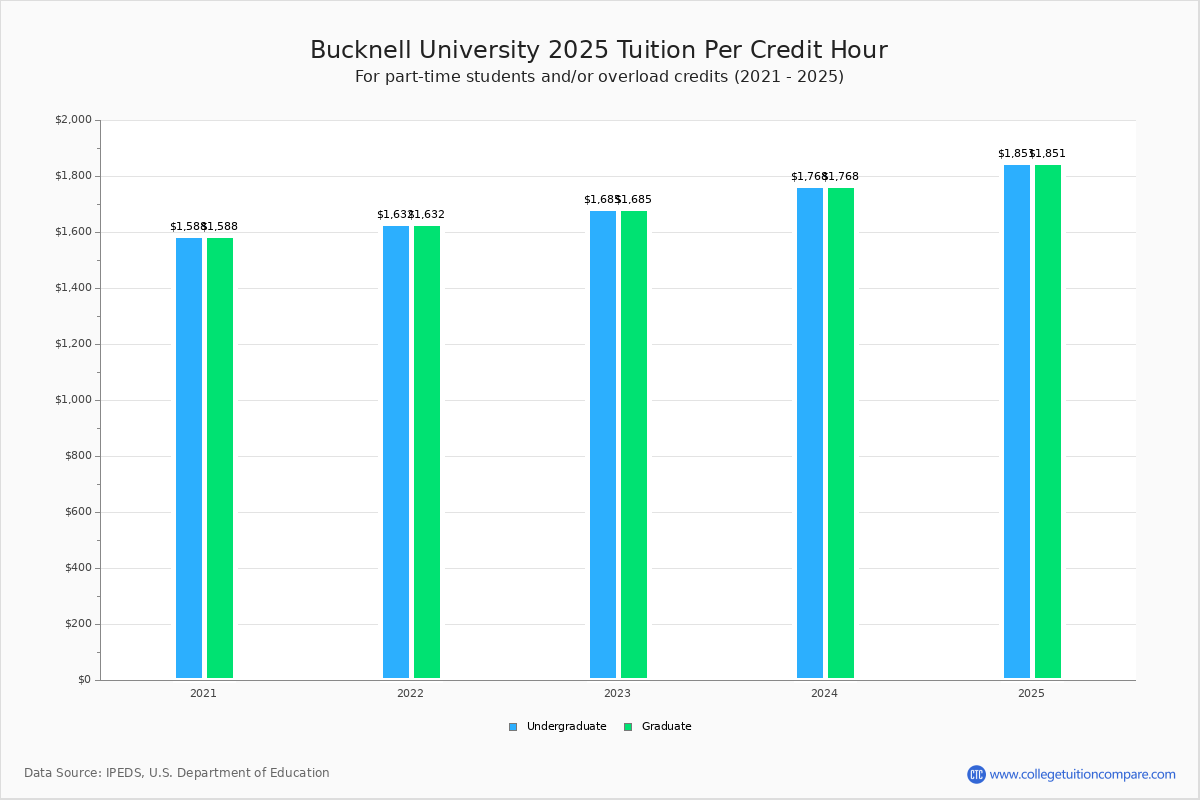Click the Data Source IPEDS text
The image size is (1200, 800).
tap(177, 773)
